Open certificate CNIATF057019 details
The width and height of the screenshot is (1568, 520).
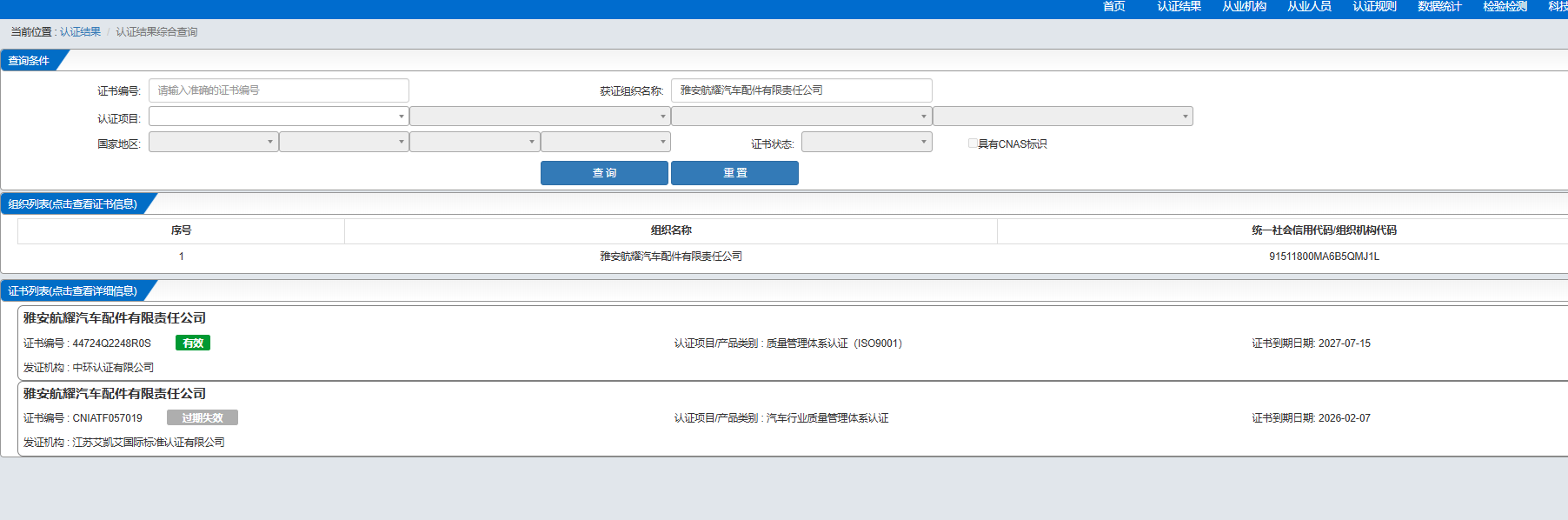click(x=107, y=418)
